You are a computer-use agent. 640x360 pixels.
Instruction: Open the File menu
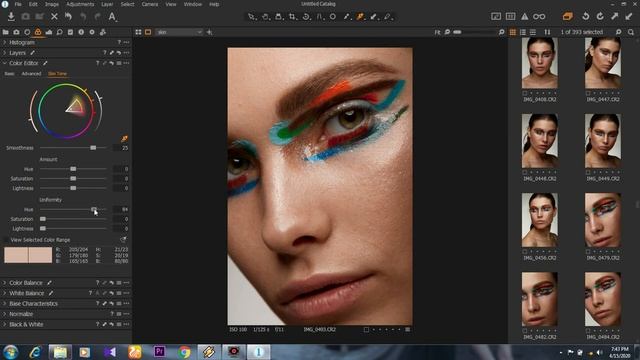(x=18, y=4)
